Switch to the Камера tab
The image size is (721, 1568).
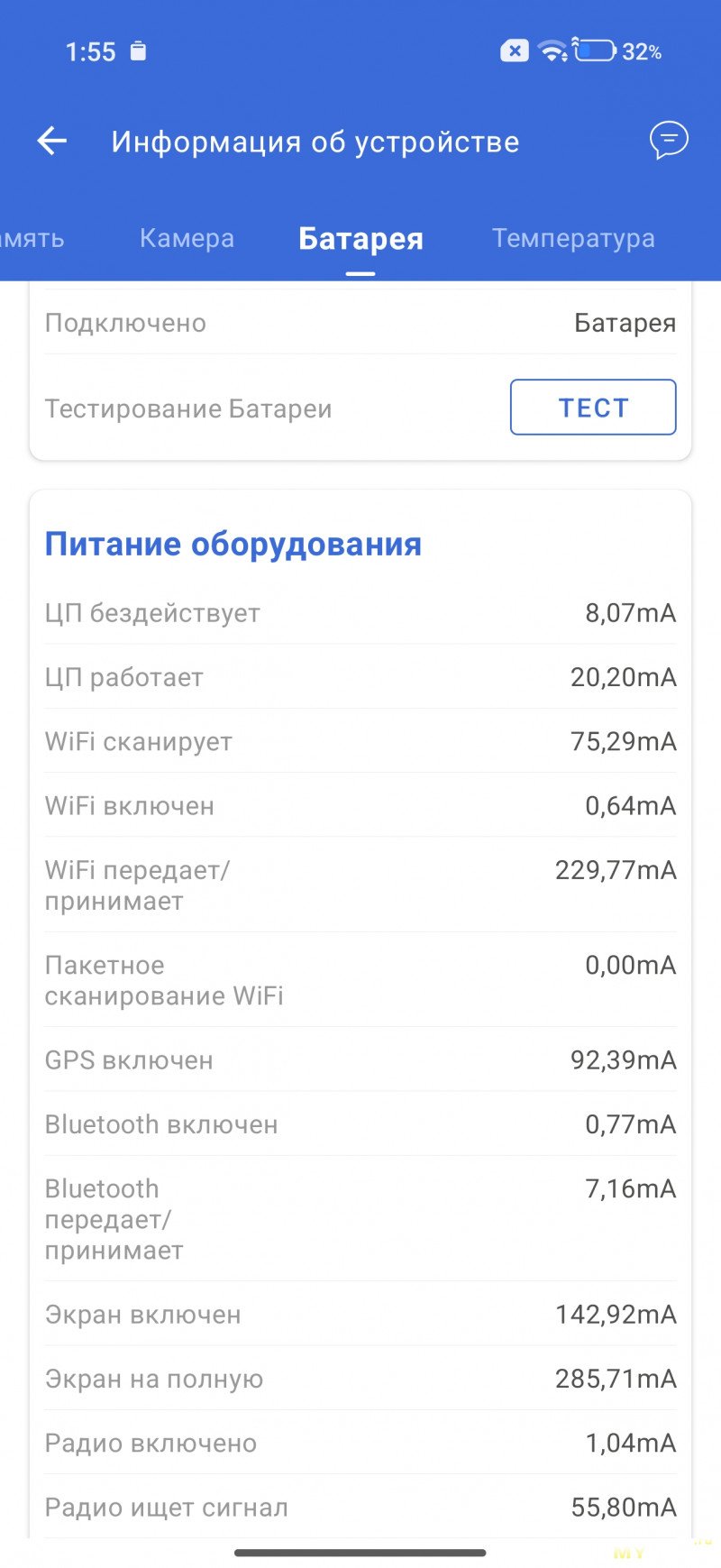[187, 238]
